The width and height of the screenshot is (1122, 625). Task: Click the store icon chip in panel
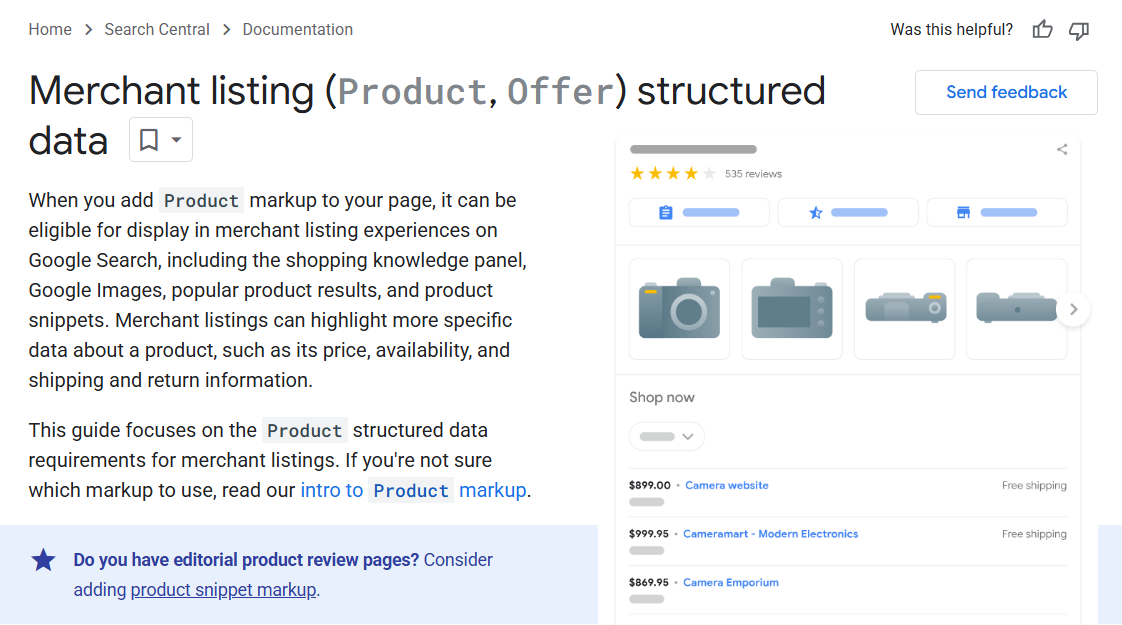point(997,213)
